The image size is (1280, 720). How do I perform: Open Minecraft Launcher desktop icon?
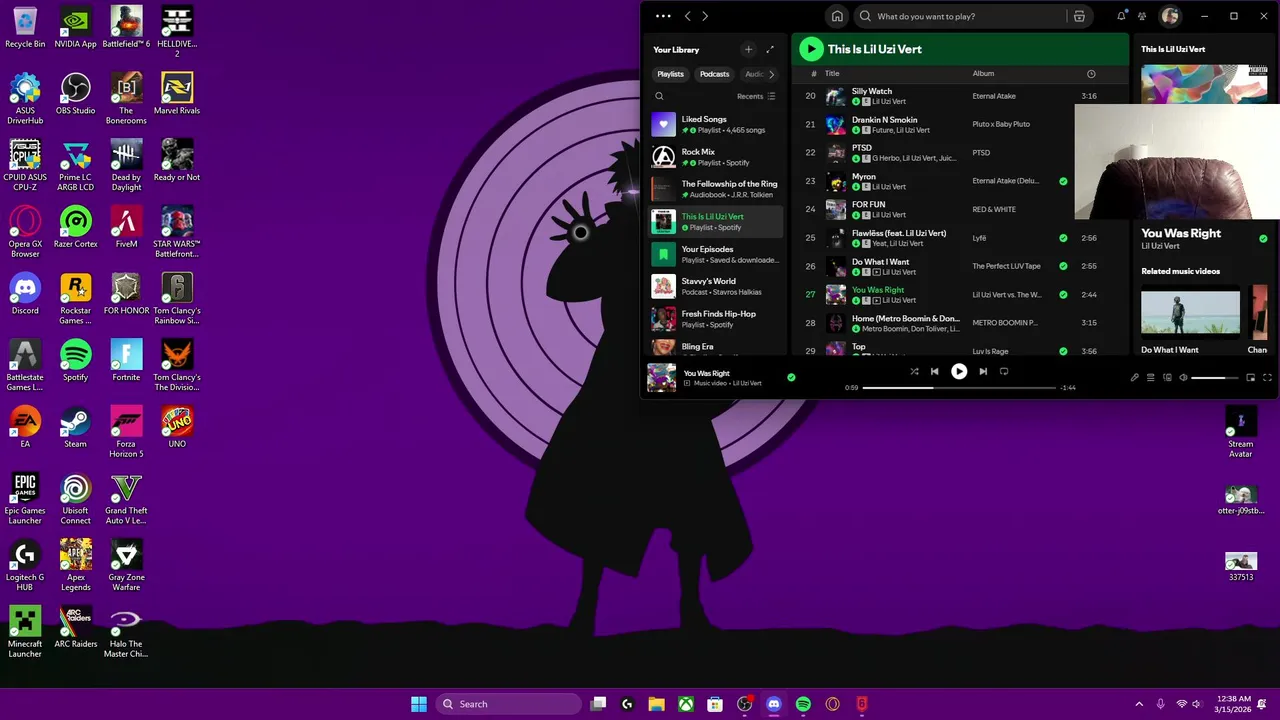[x=25, y=632]
